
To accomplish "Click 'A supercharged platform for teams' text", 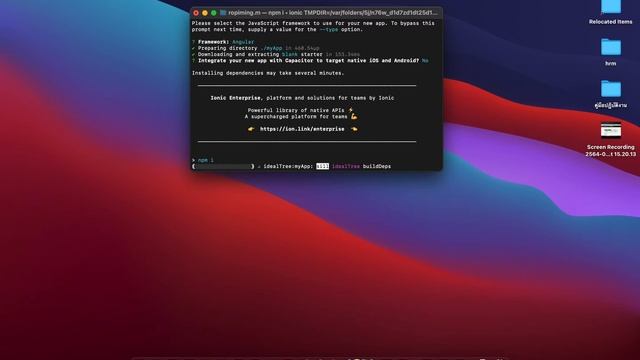I will (296, 117).
